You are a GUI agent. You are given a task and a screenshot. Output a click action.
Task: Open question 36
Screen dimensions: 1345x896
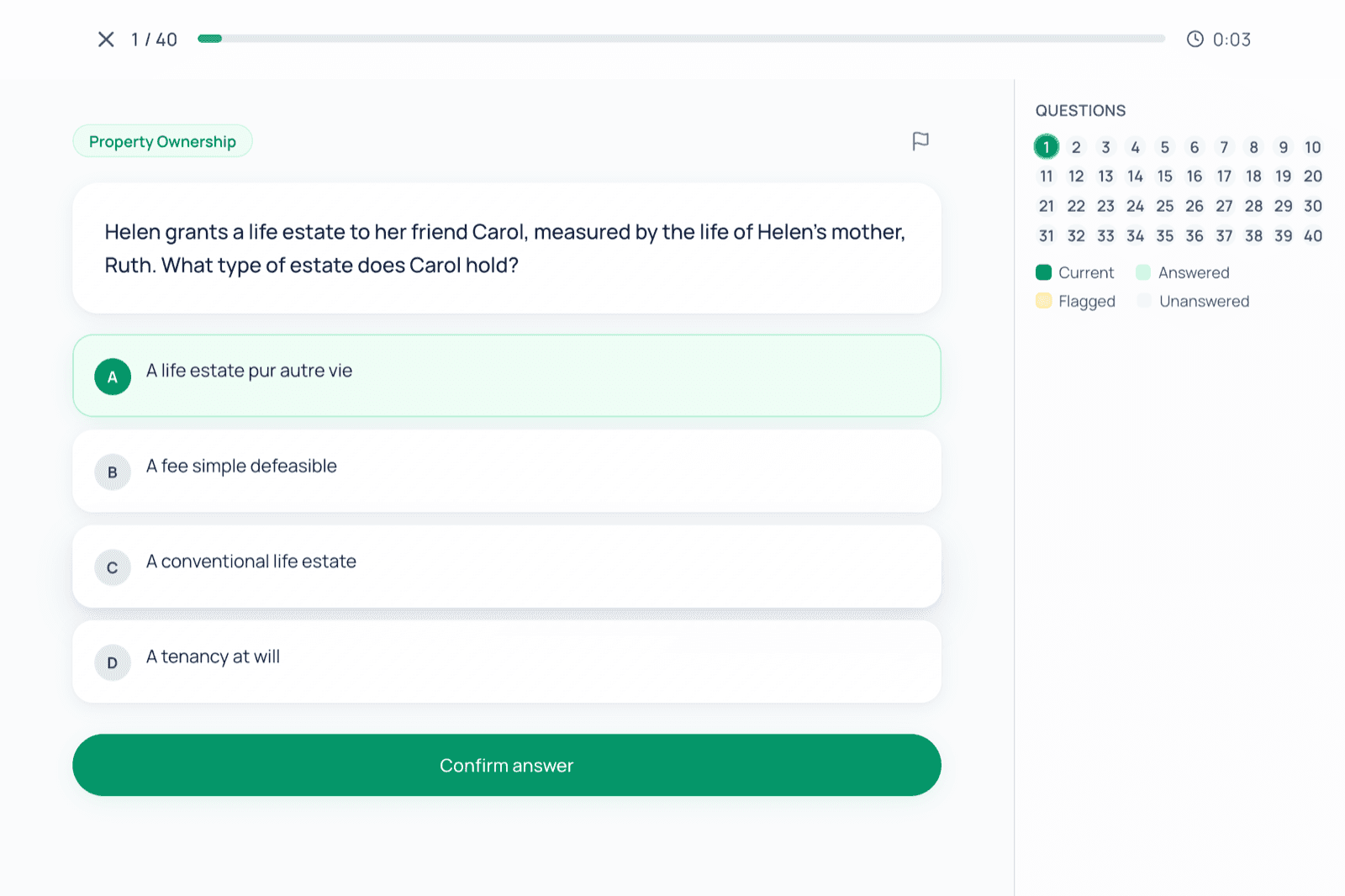click(1194, 236)
